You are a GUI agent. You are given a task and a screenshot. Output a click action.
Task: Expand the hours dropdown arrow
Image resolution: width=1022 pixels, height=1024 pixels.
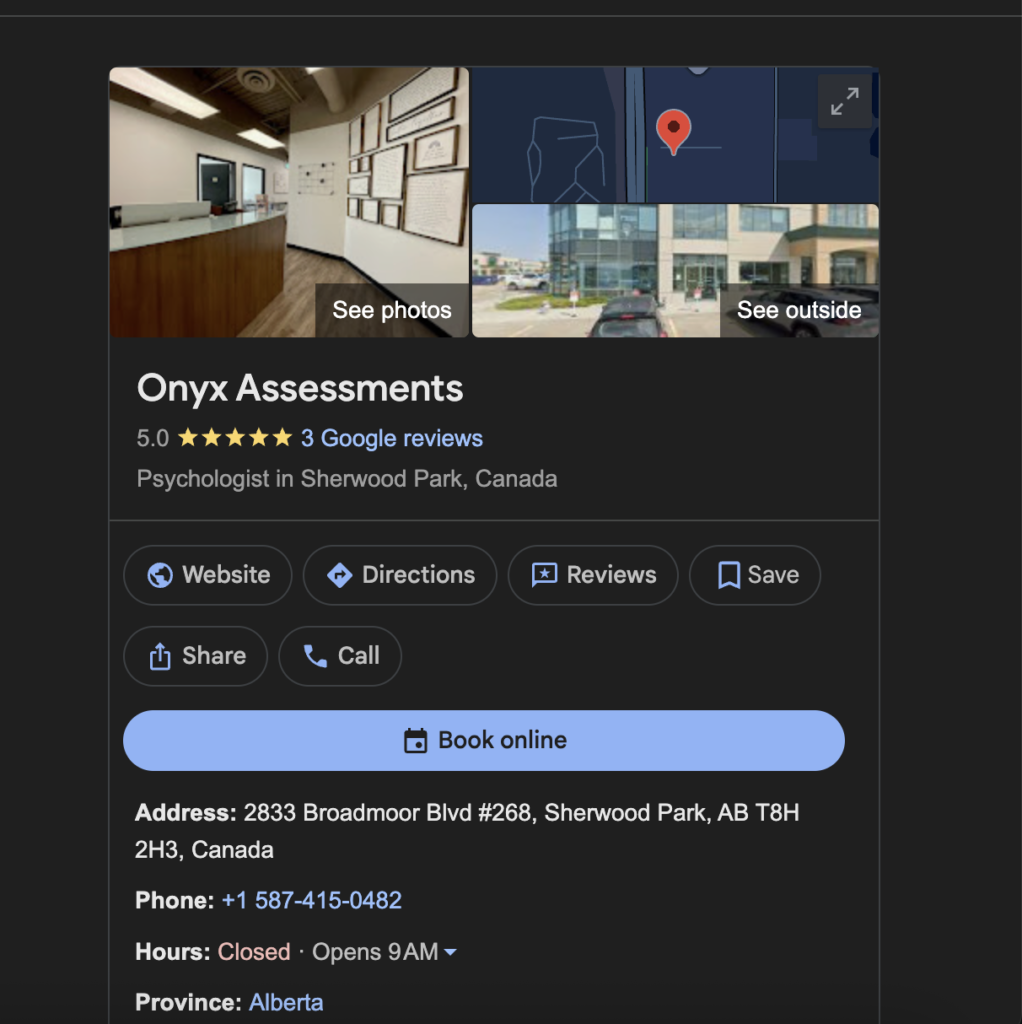(x=450, y=952)
